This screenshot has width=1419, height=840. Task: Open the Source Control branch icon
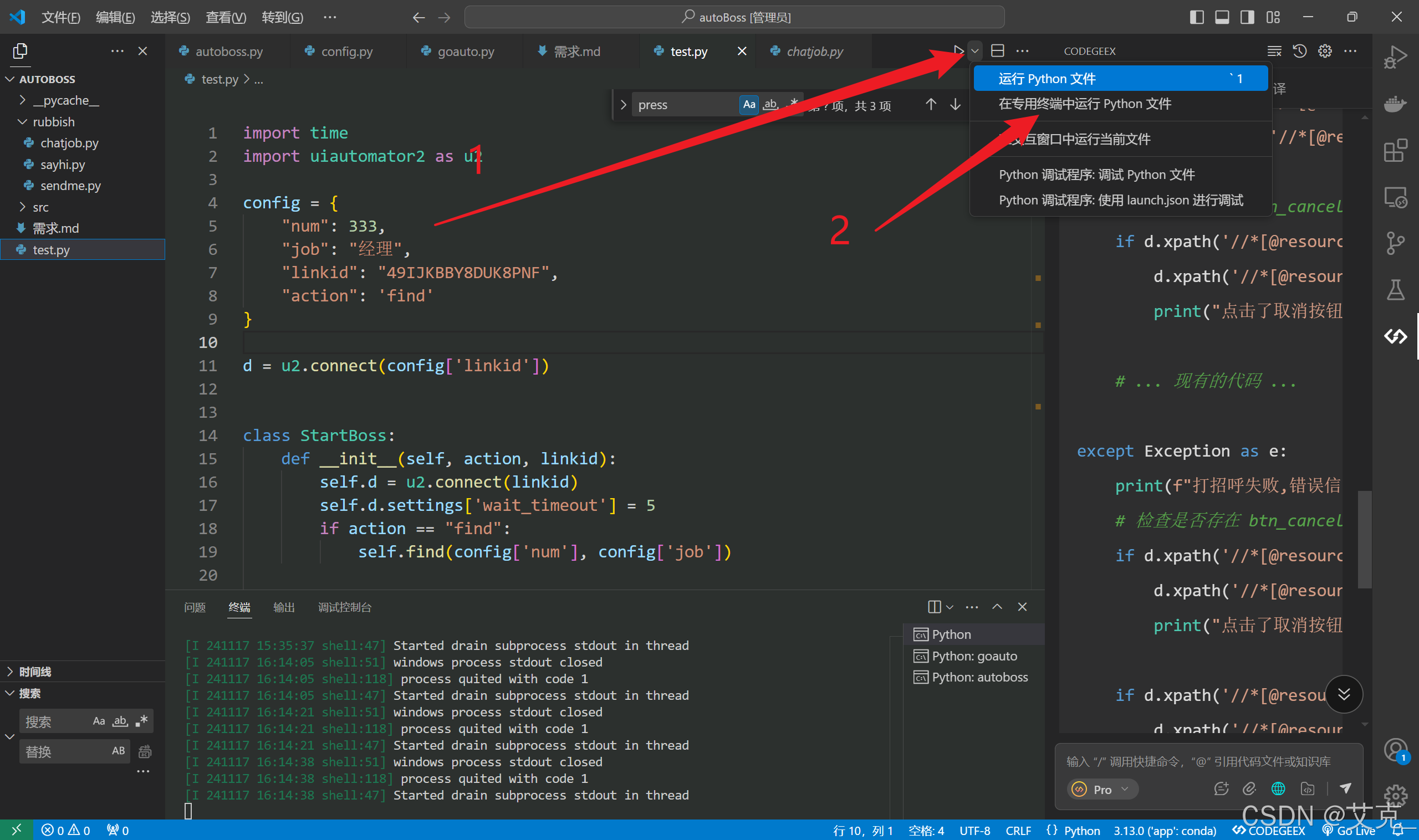pos(1395,243)
